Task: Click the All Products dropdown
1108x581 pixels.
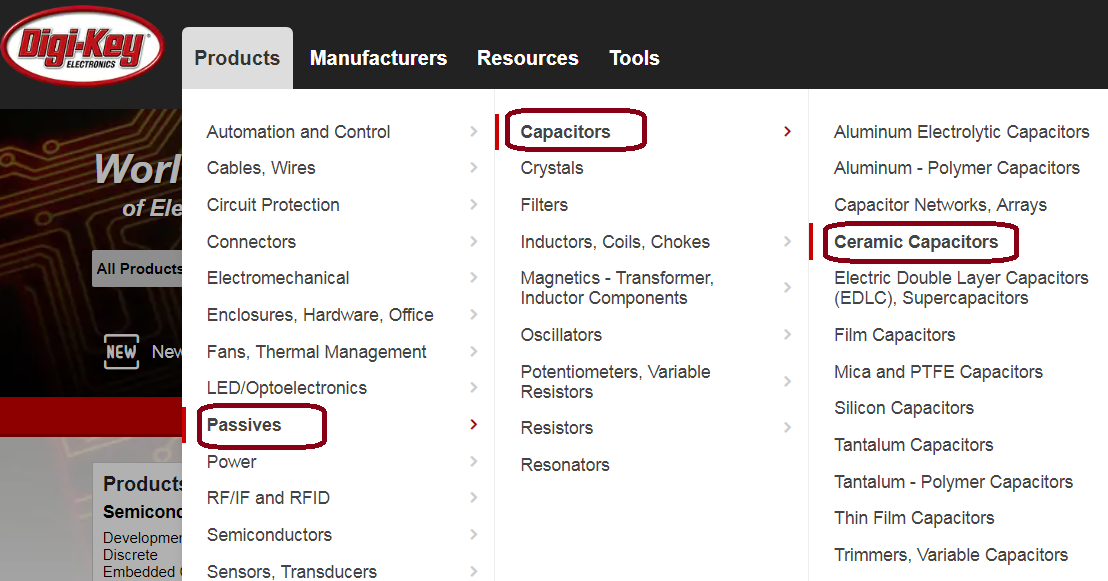Action: point(138,269)
